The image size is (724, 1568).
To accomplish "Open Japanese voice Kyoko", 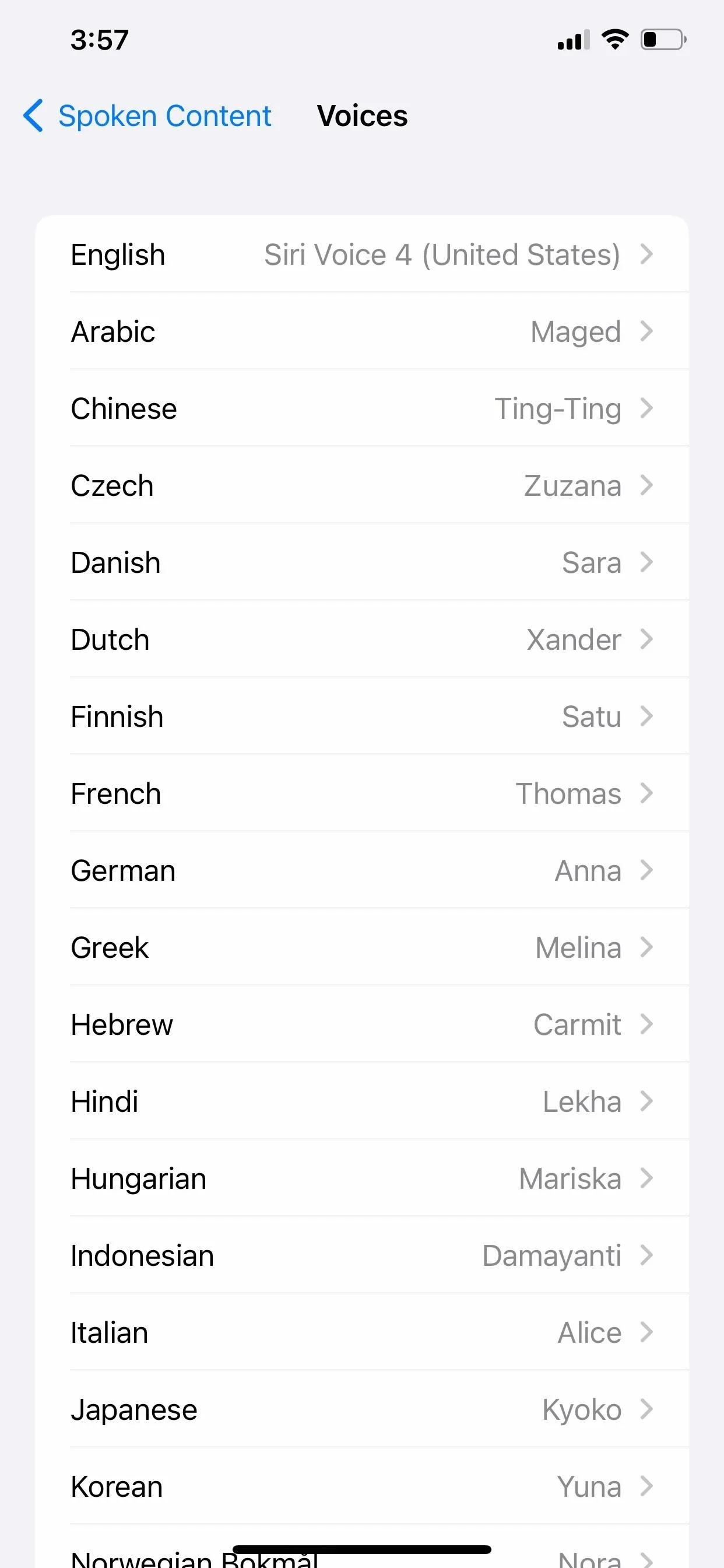I will click(x=362, y=1410).
